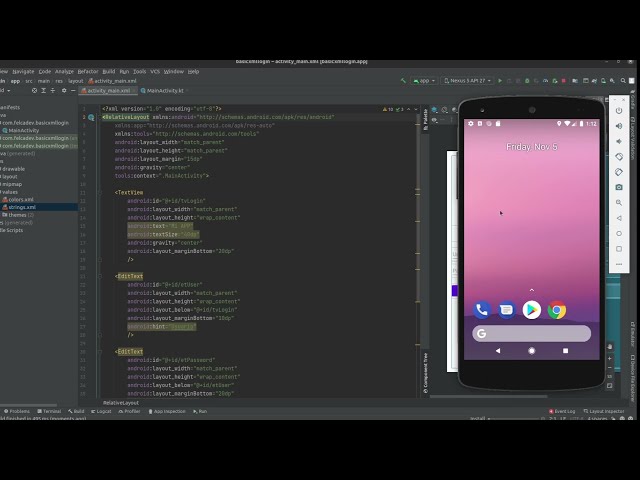Open the Component Tree side tab
640x480 pixels.
click(x=425, y=373)
